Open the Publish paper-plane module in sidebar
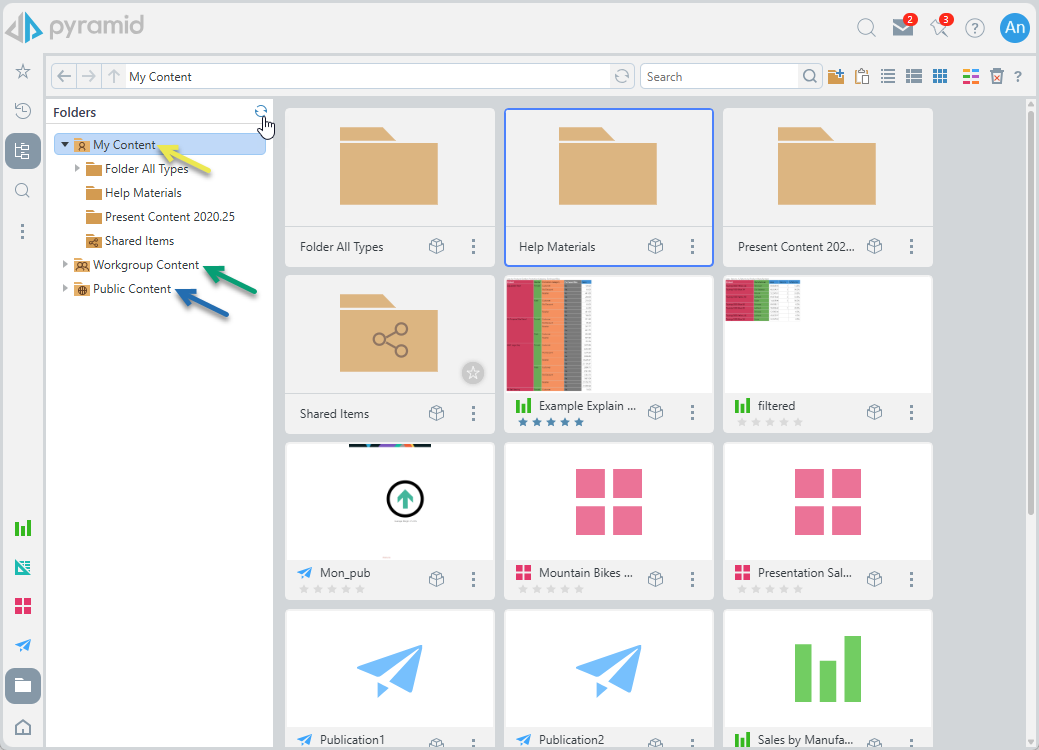The image size is (1039, 750). click(x=23, y=645)
